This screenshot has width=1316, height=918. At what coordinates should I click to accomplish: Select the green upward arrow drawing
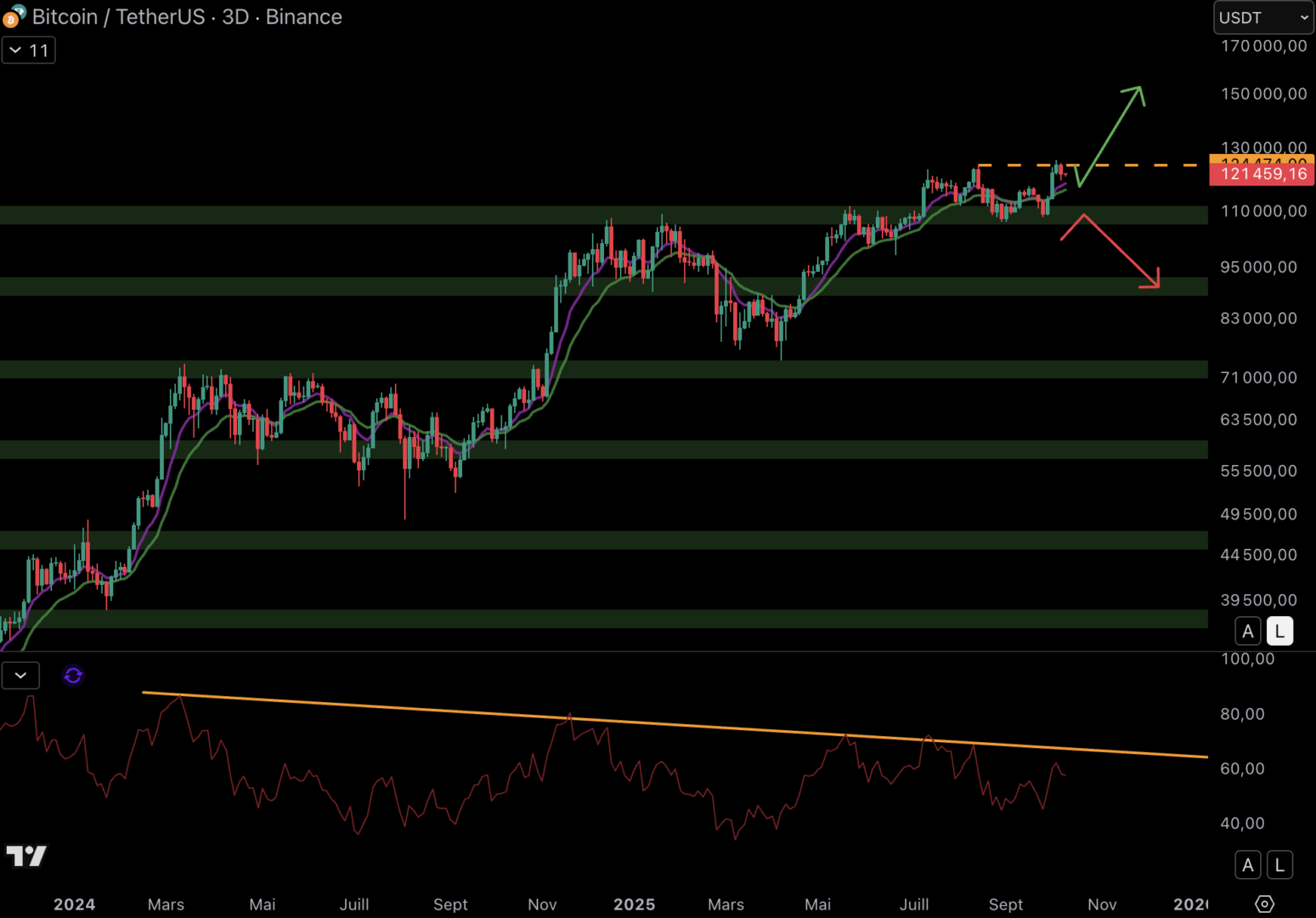click(1110, 136)
